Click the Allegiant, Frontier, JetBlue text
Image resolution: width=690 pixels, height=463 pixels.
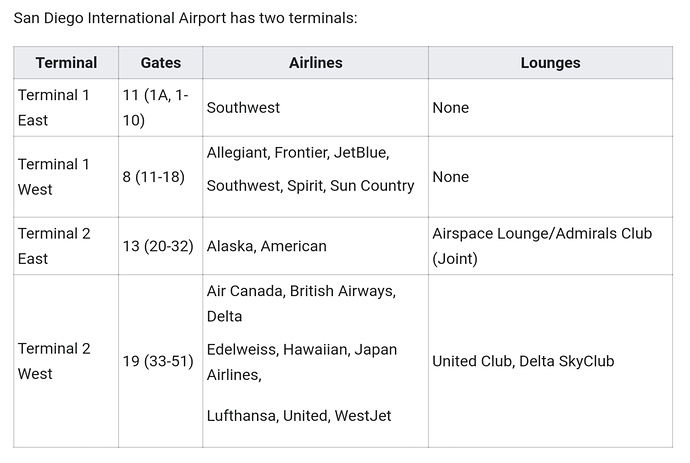pyautogui.click(x=298, y=153)
